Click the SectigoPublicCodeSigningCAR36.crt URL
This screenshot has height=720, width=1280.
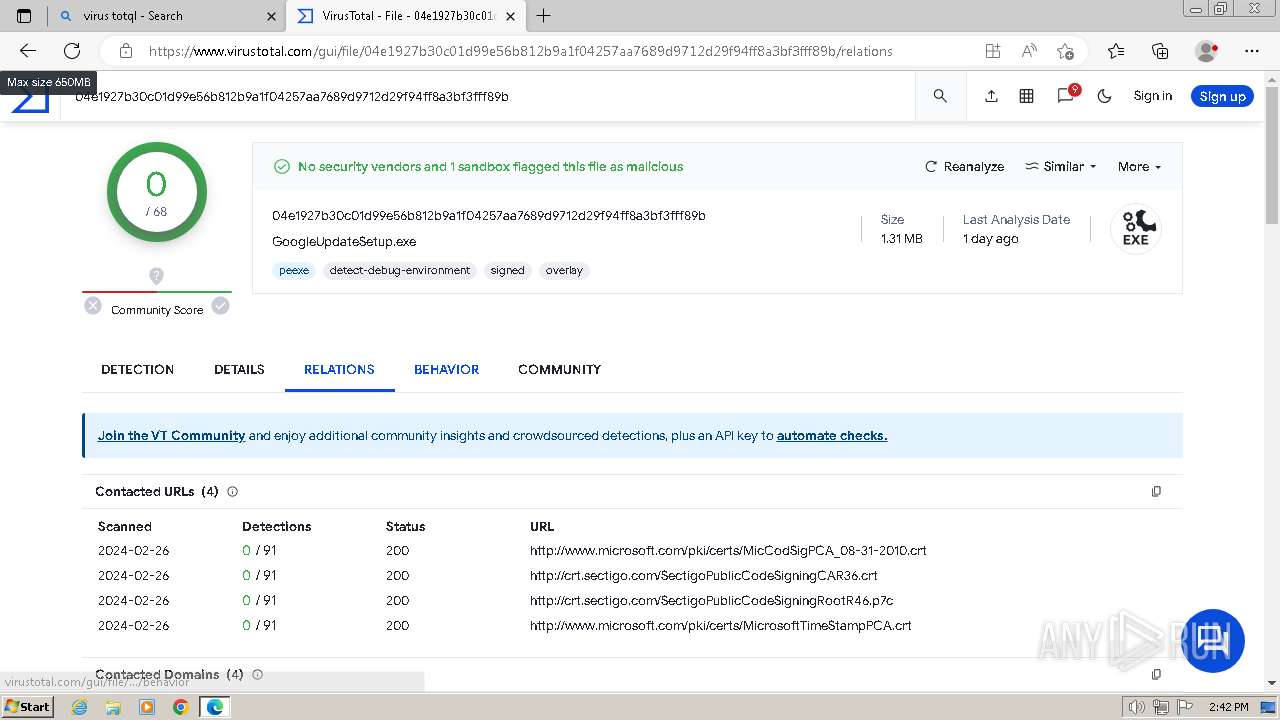[703, 576]
